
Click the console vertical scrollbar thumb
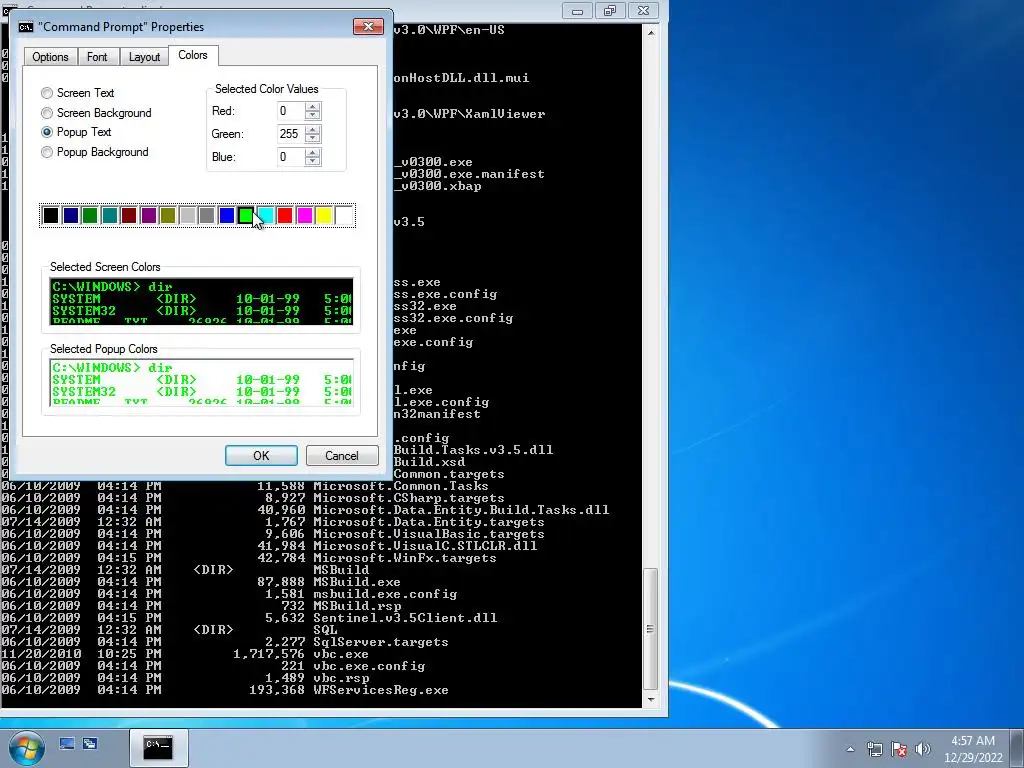(650, 630)
